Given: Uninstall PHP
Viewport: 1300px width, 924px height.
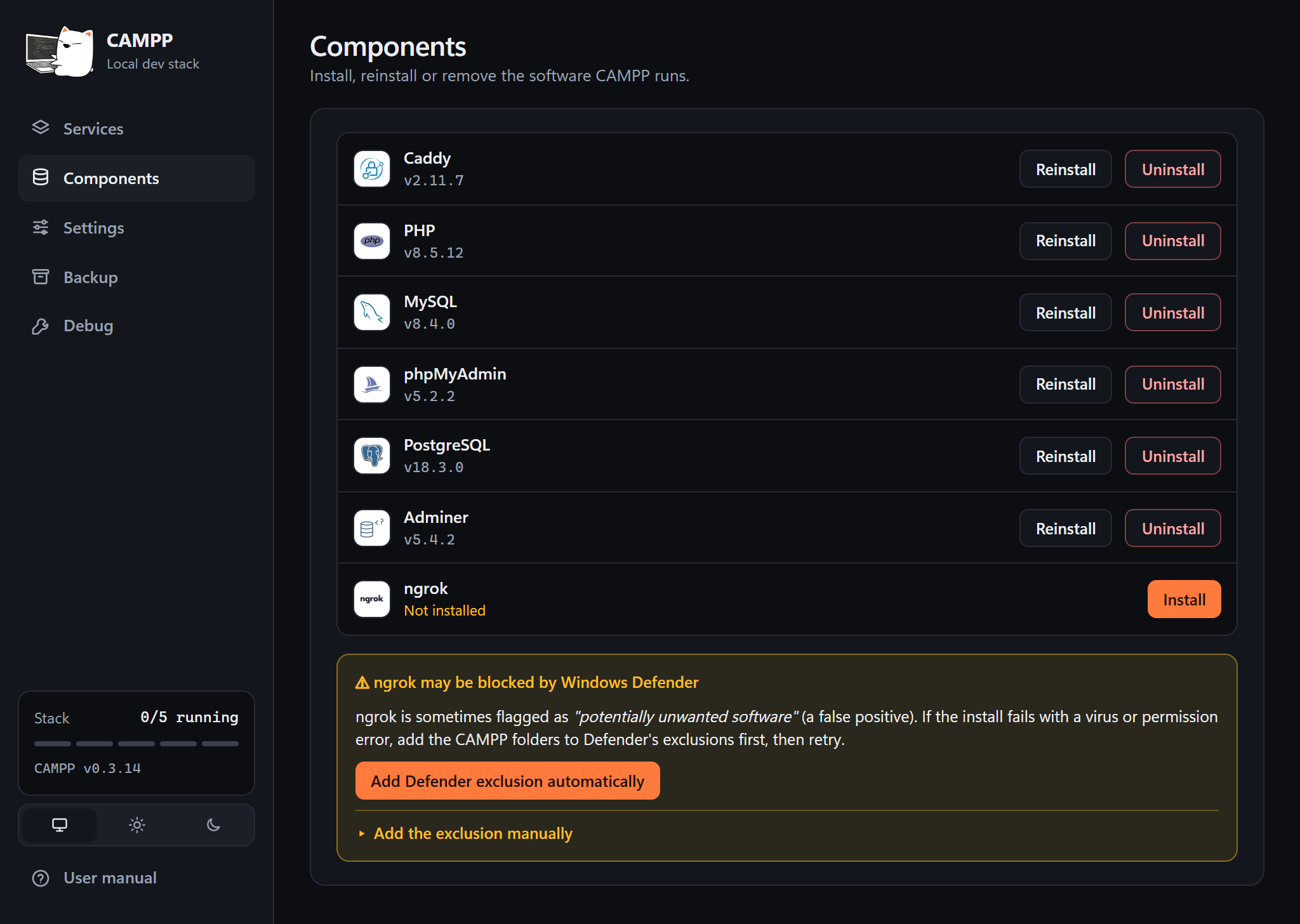Looking at the screenshot, I should [x=1173, y=241].
